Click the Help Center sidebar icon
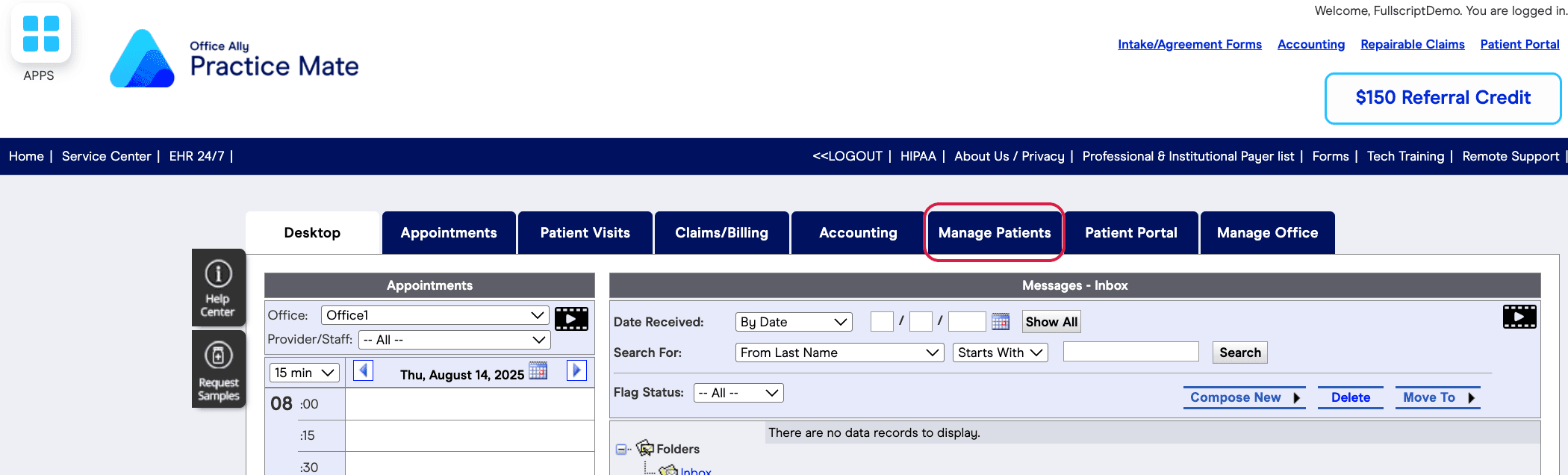This screenshot has height=475, width=1568. click(x=218, y=288)
